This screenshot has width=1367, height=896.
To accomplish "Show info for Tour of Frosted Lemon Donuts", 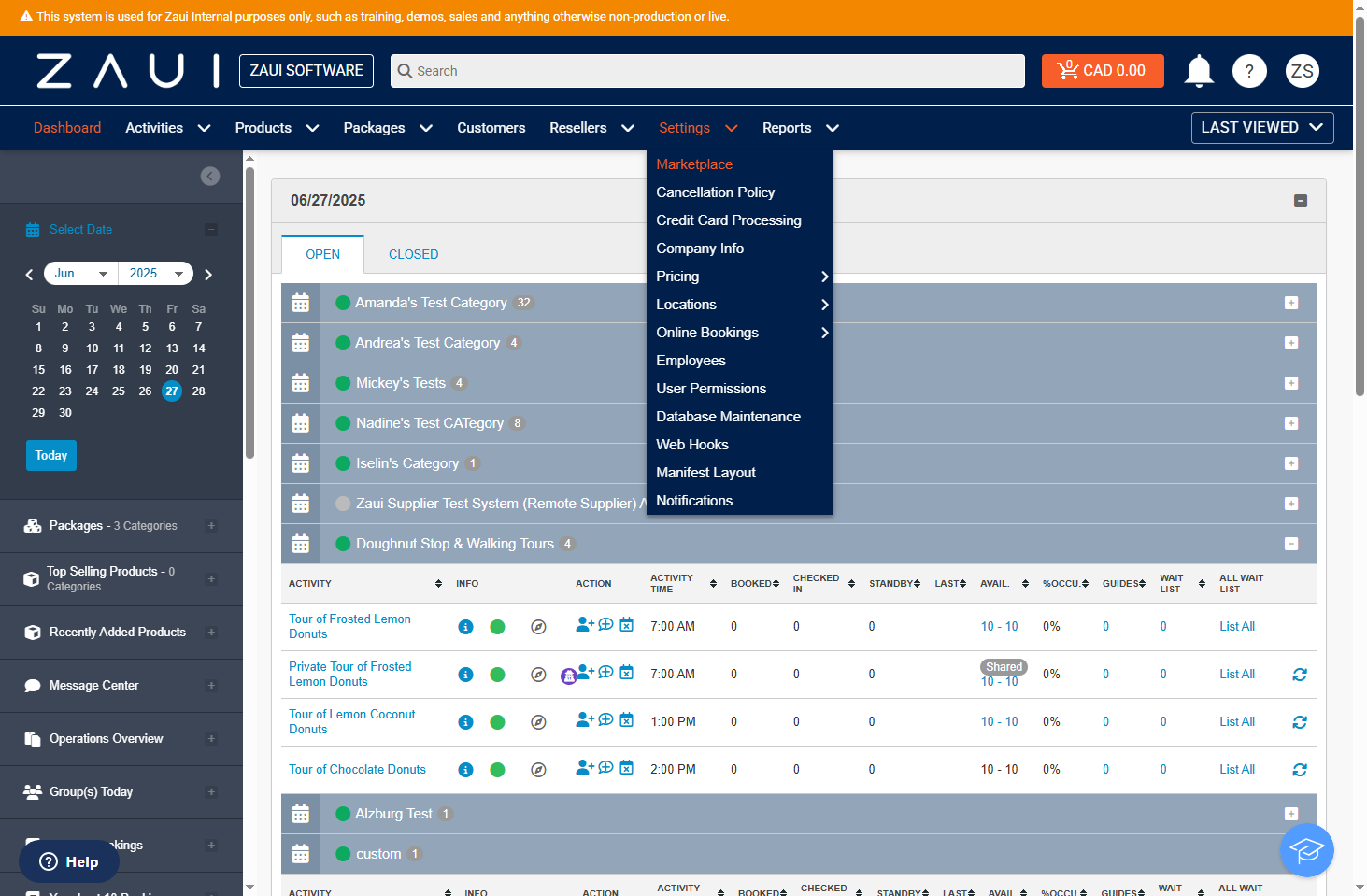I will [x=465, y=627].
